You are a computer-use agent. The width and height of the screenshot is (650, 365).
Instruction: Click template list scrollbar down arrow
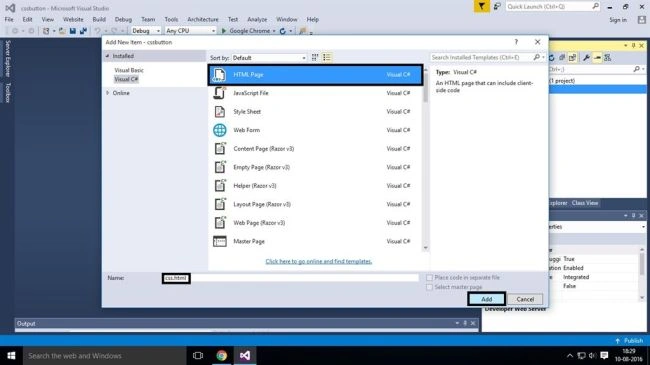(425, 248)
